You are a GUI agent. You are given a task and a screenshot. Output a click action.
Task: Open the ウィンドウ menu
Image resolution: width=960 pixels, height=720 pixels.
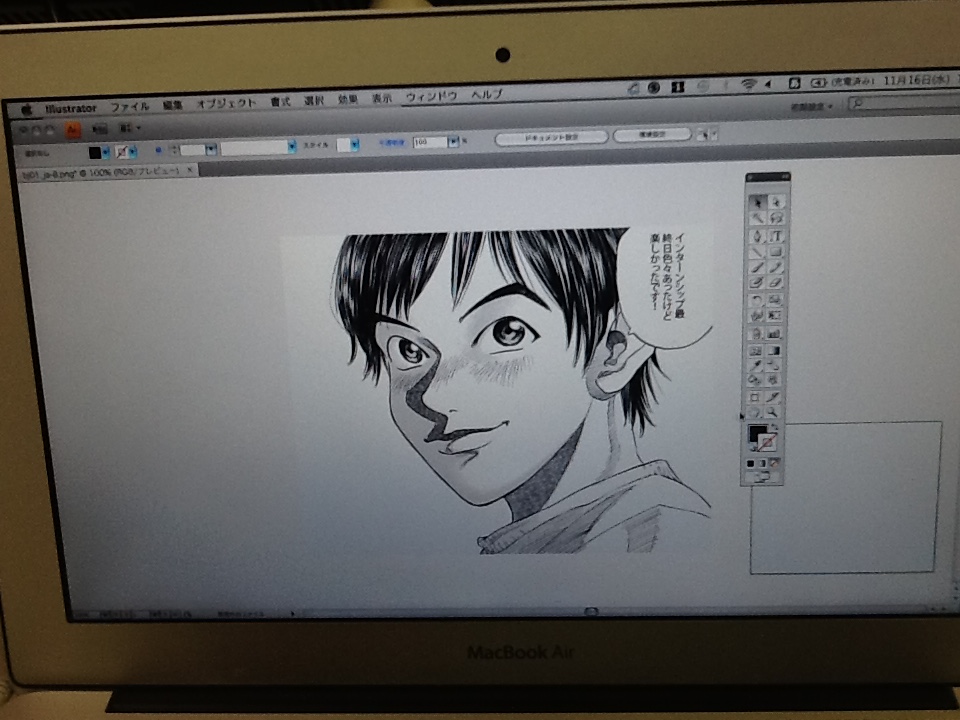point(432,97)
